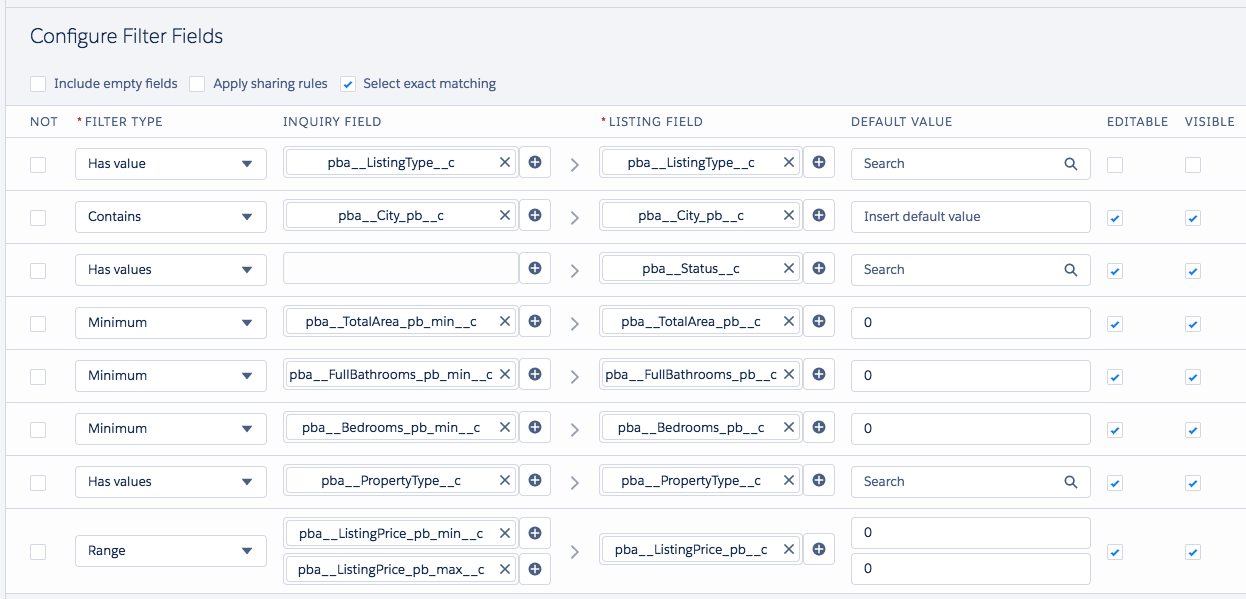Viewport: 1246px width, 599px height.
Task: Click the search icon in ListingType default value
Action: click(1071, 163)
